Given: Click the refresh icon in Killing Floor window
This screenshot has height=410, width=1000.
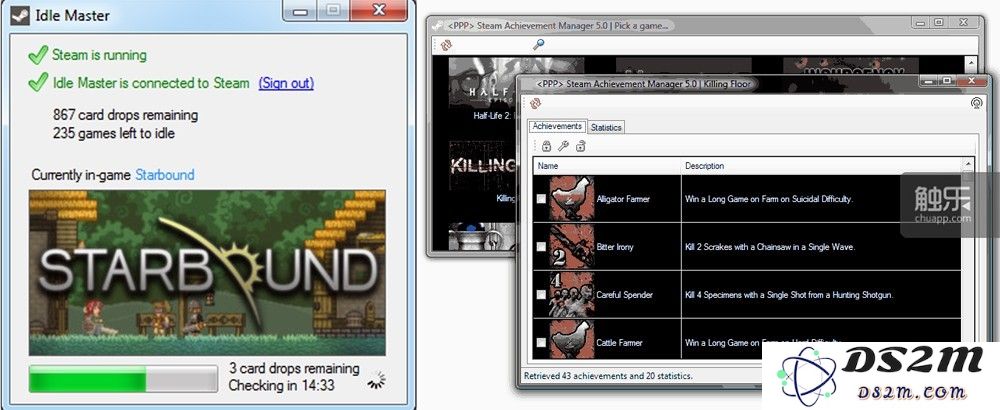Looking at the screenshot, I should click(536, 103).
